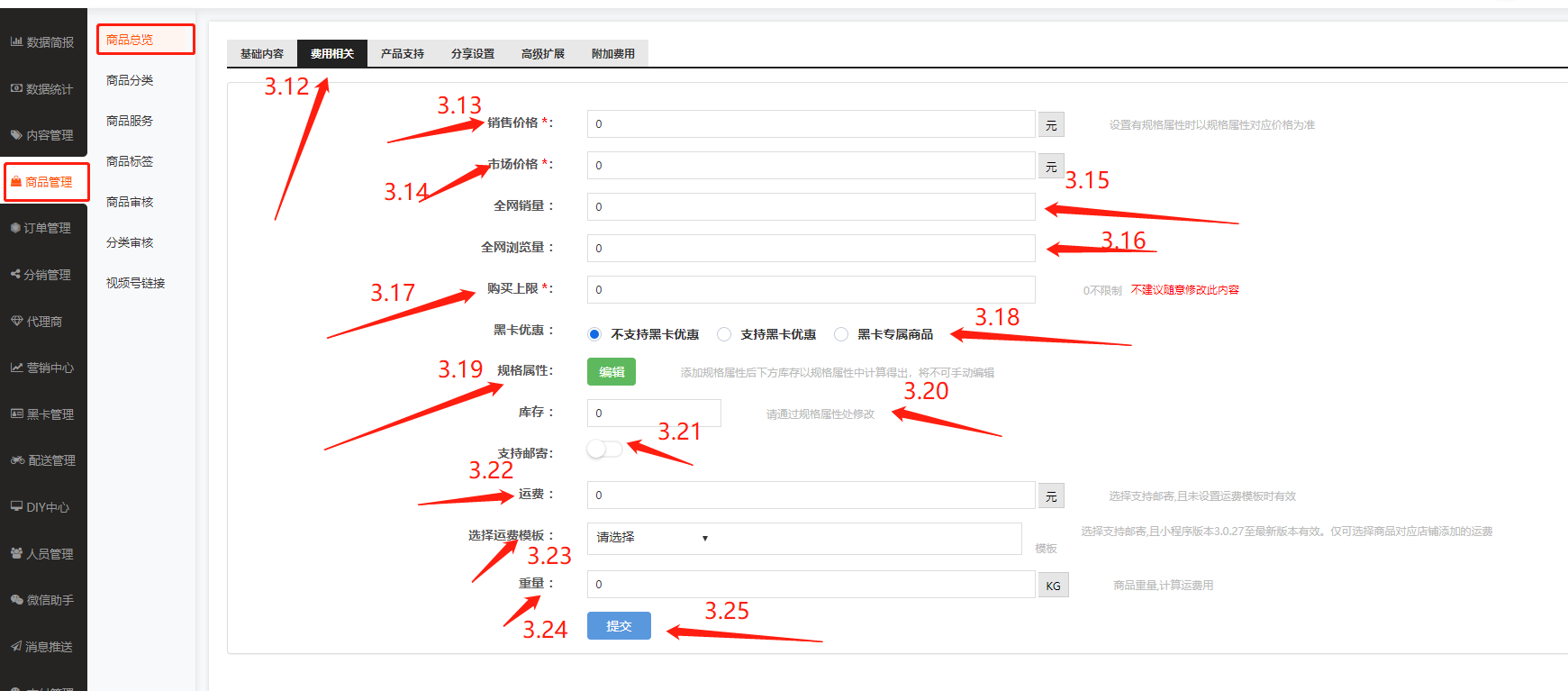
Task: Click the 配送管理 motorcycle icon
Action: point(17,460)
